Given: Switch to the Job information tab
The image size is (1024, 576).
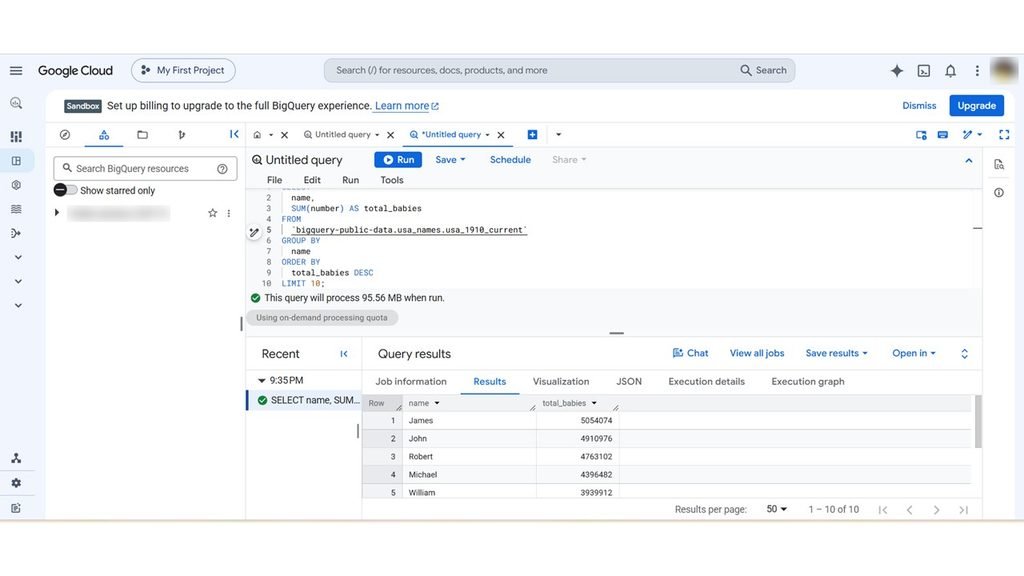Looking at the screenshot, I should (411, 381).
